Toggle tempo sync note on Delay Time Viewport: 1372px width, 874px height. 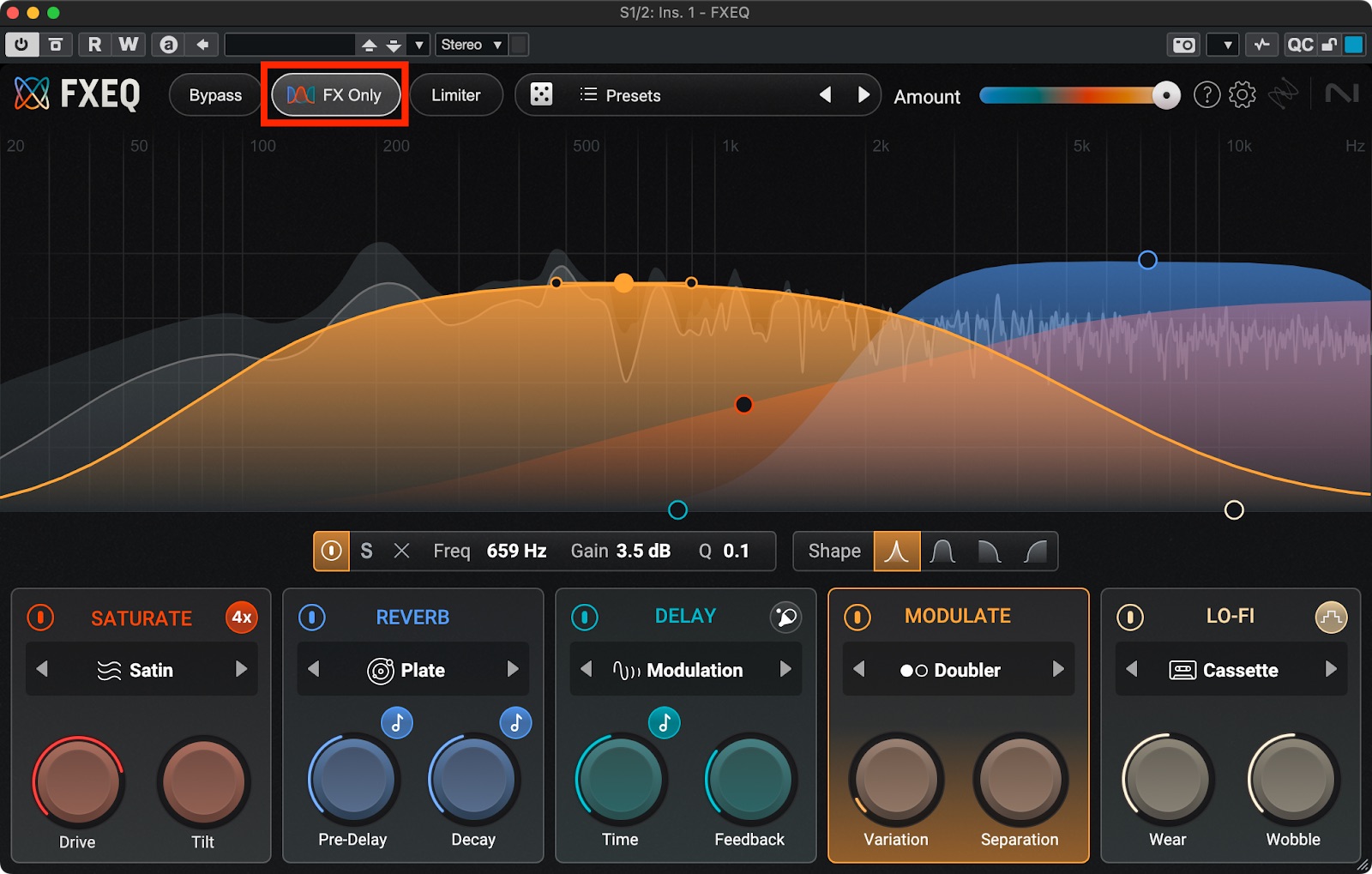[664, 723]
